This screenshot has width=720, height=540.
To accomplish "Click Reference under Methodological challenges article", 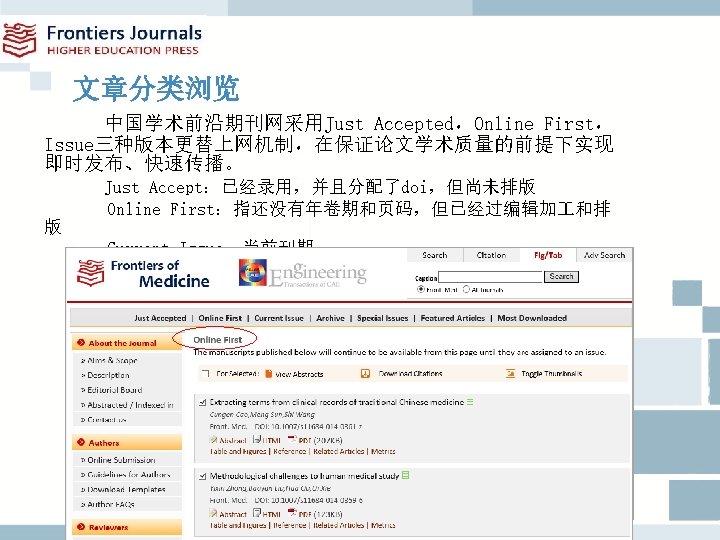I will click(289, 525).
